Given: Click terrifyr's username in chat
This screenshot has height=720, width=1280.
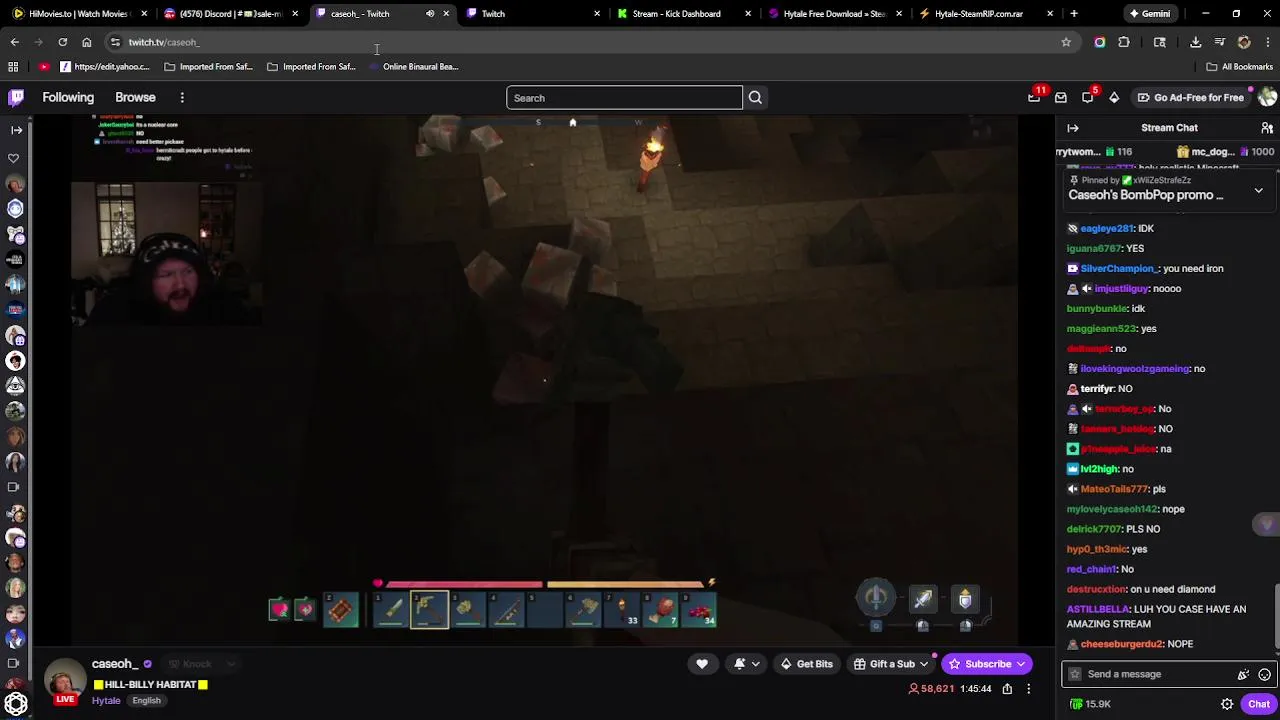Looking at the screenshot, I should pyautogui.click(x=1097, y=389).
